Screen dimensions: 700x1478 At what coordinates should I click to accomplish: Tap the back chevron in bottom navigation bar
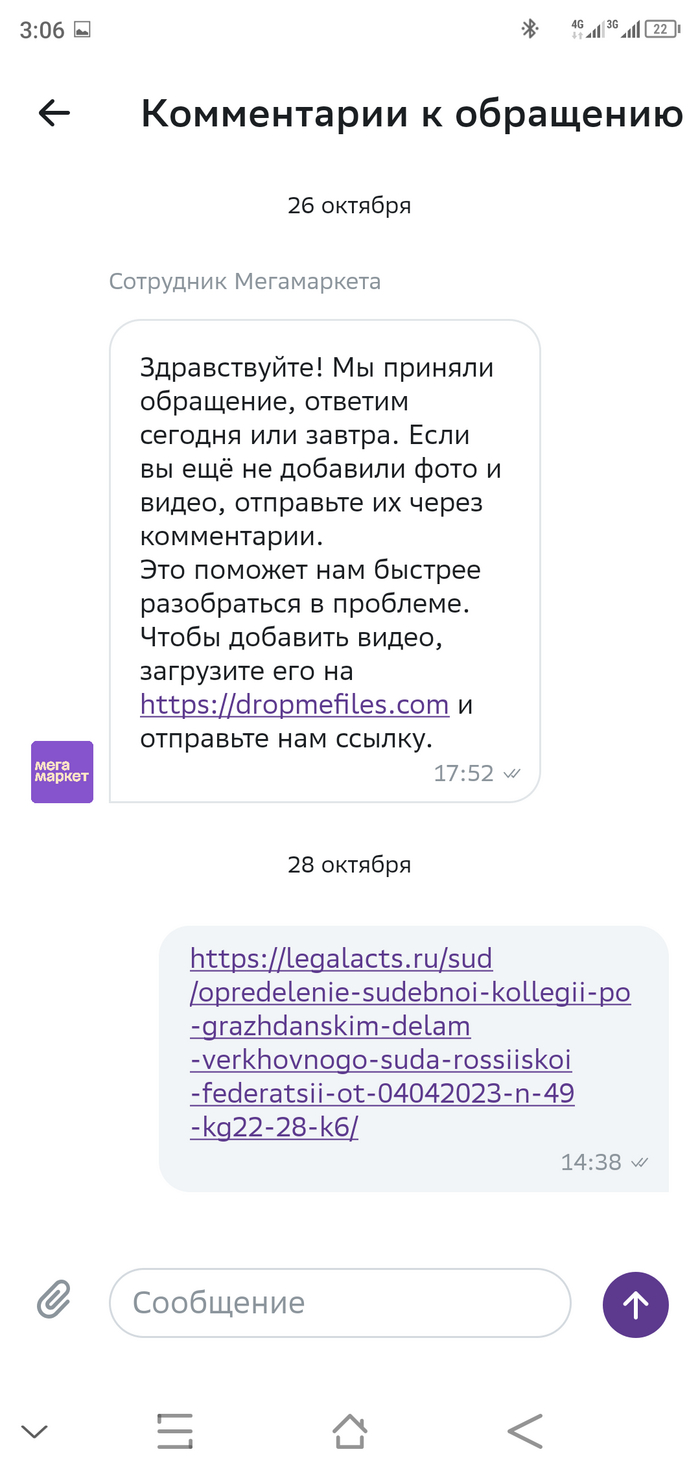[524, 1430]
